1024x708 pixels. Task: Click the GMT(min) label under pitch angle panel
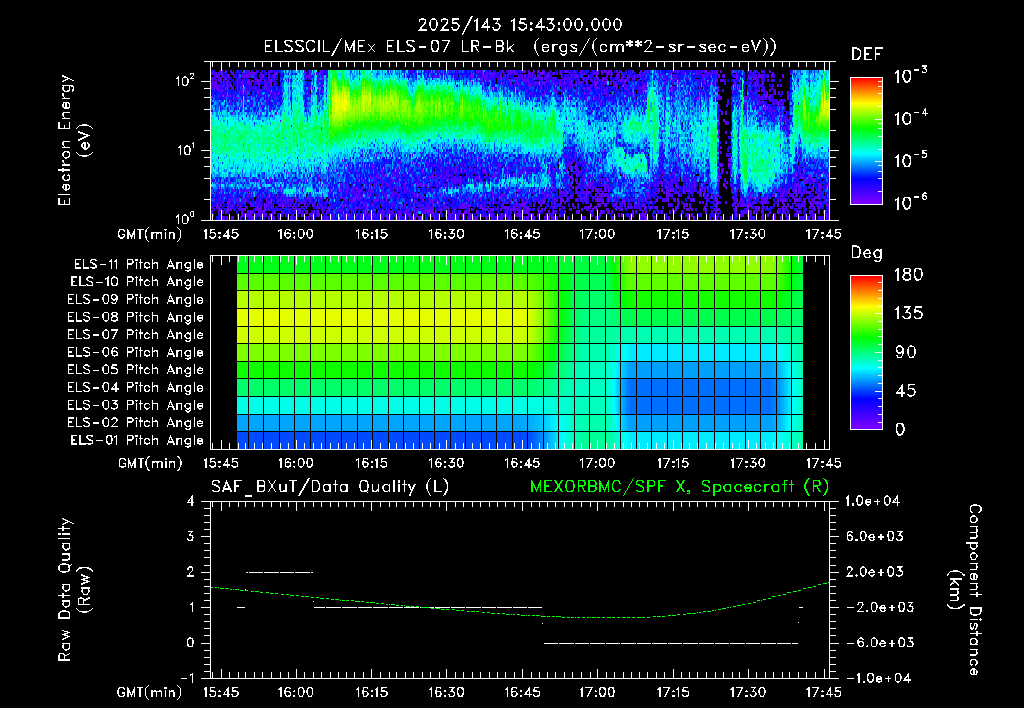click(150, 463)
